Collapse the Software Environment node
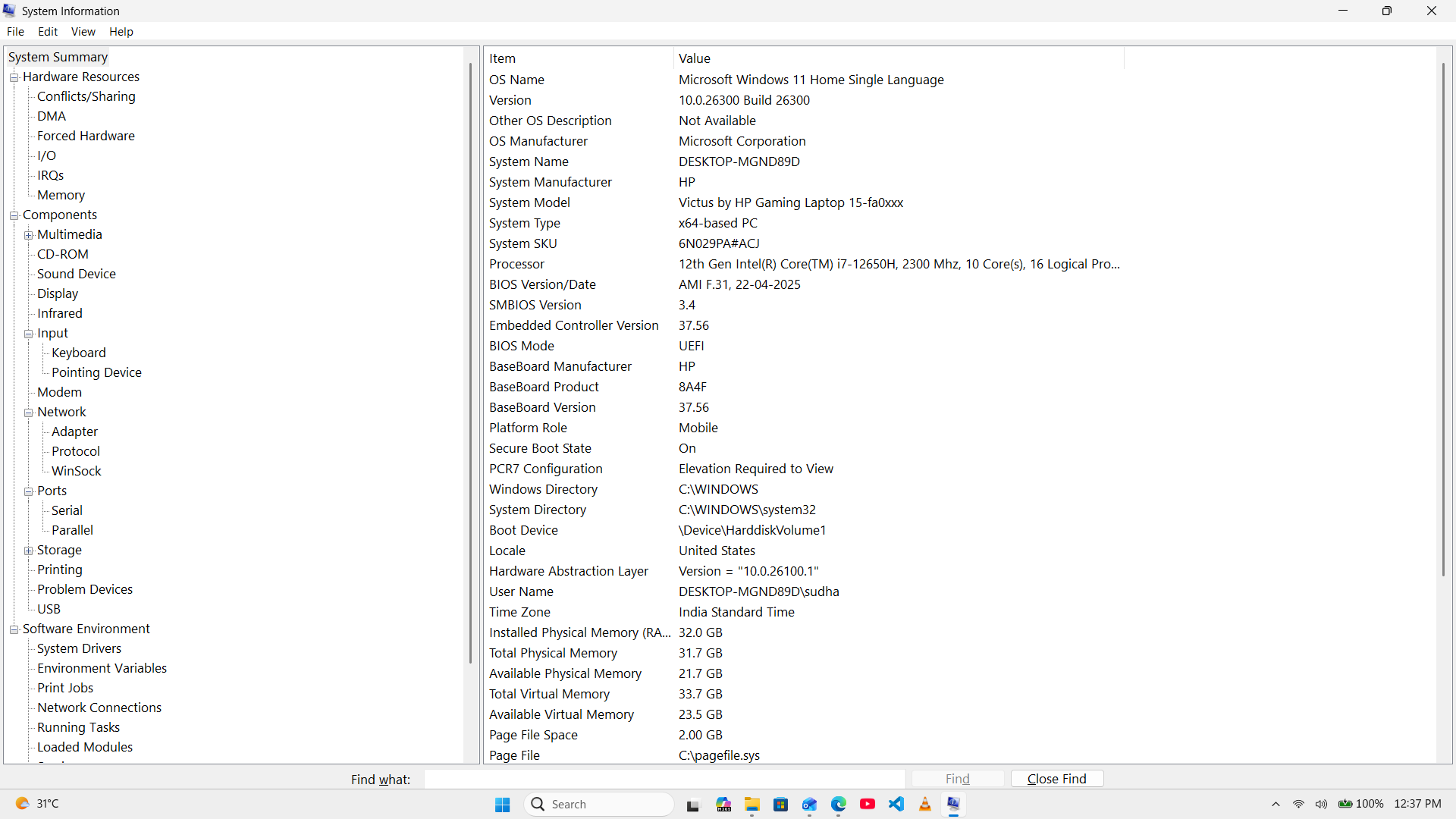The image size is (1456, 819). click(x=14, y=629)
